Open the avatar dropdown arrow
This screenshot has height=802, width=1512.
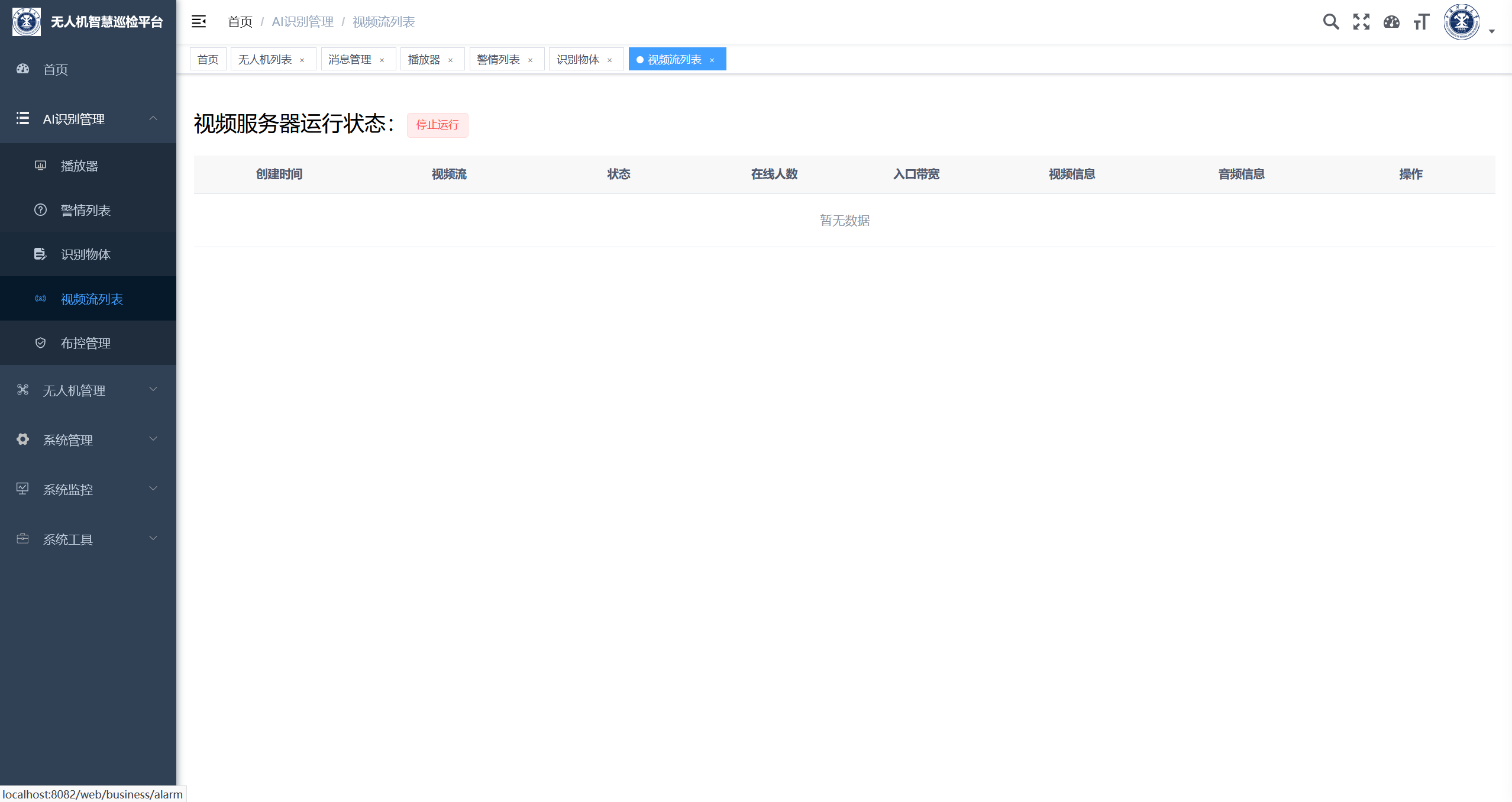point(1492,31)
